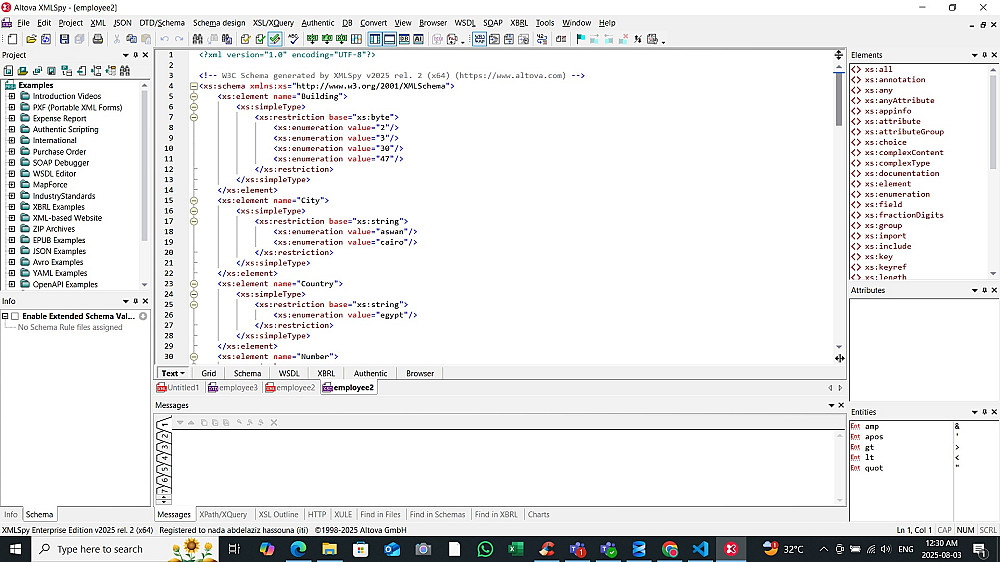Click the Undo arrow in the toolbar

pos(164,39)
